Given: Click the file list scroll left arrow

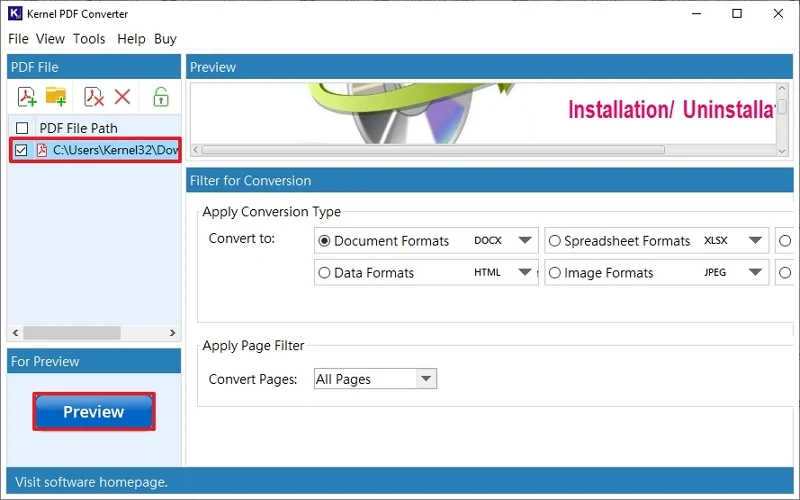Looking at the screenshot, I should pyautogui.click(x=15, y=333).
